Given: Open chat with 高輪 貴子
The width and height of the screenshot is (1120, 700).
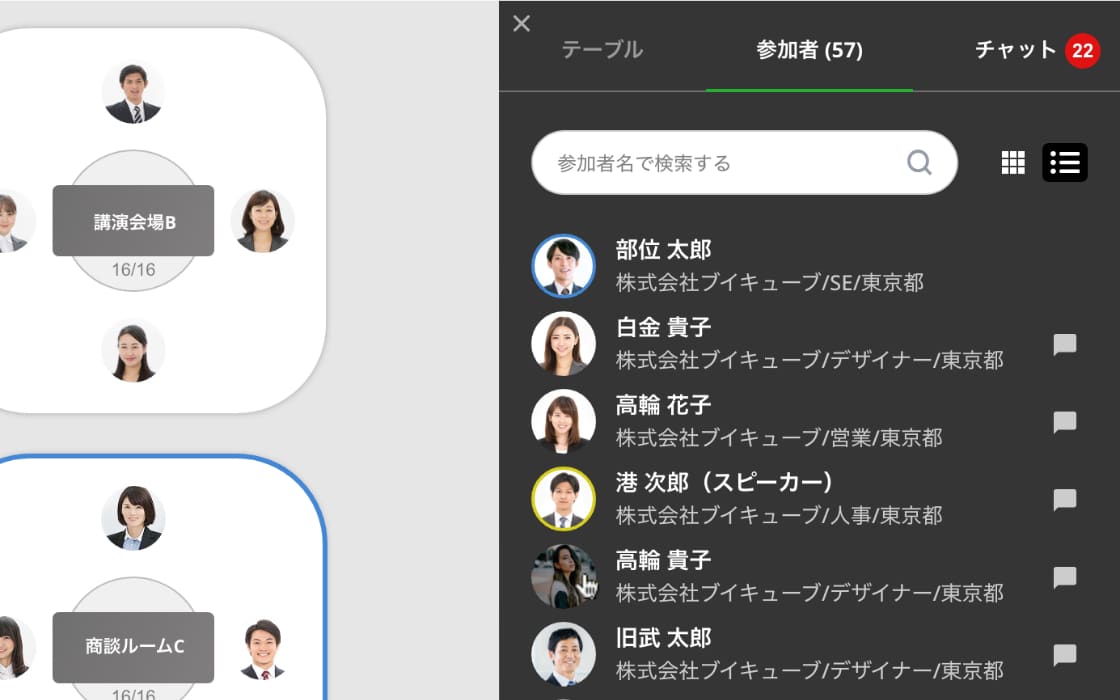Looking at the screenshot, I should (1064, 576).
